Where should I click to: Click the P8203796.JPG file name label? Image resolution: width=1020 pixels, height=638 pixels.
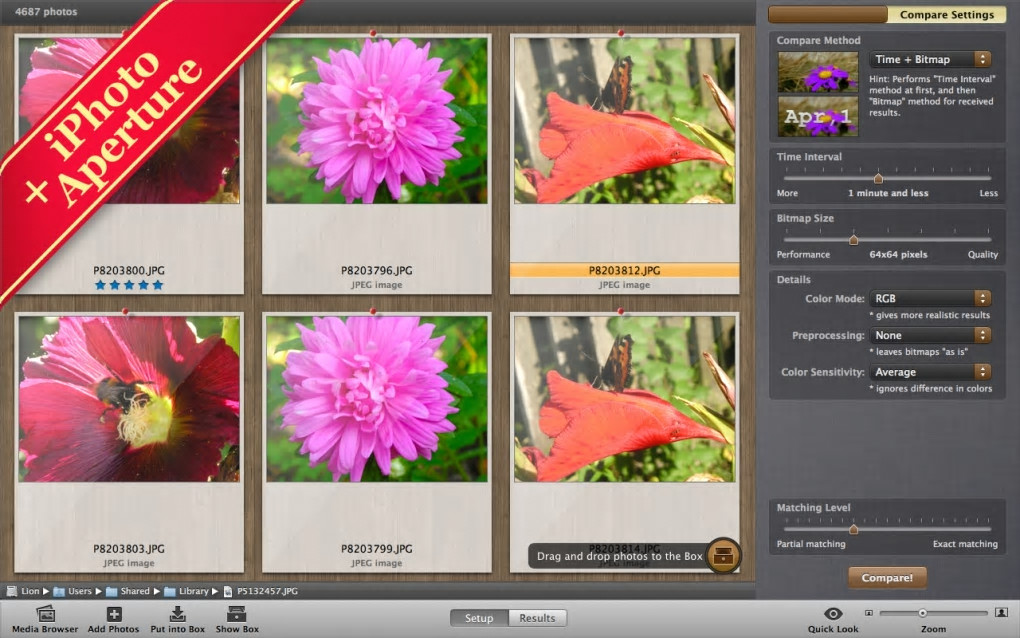point(377,271)
